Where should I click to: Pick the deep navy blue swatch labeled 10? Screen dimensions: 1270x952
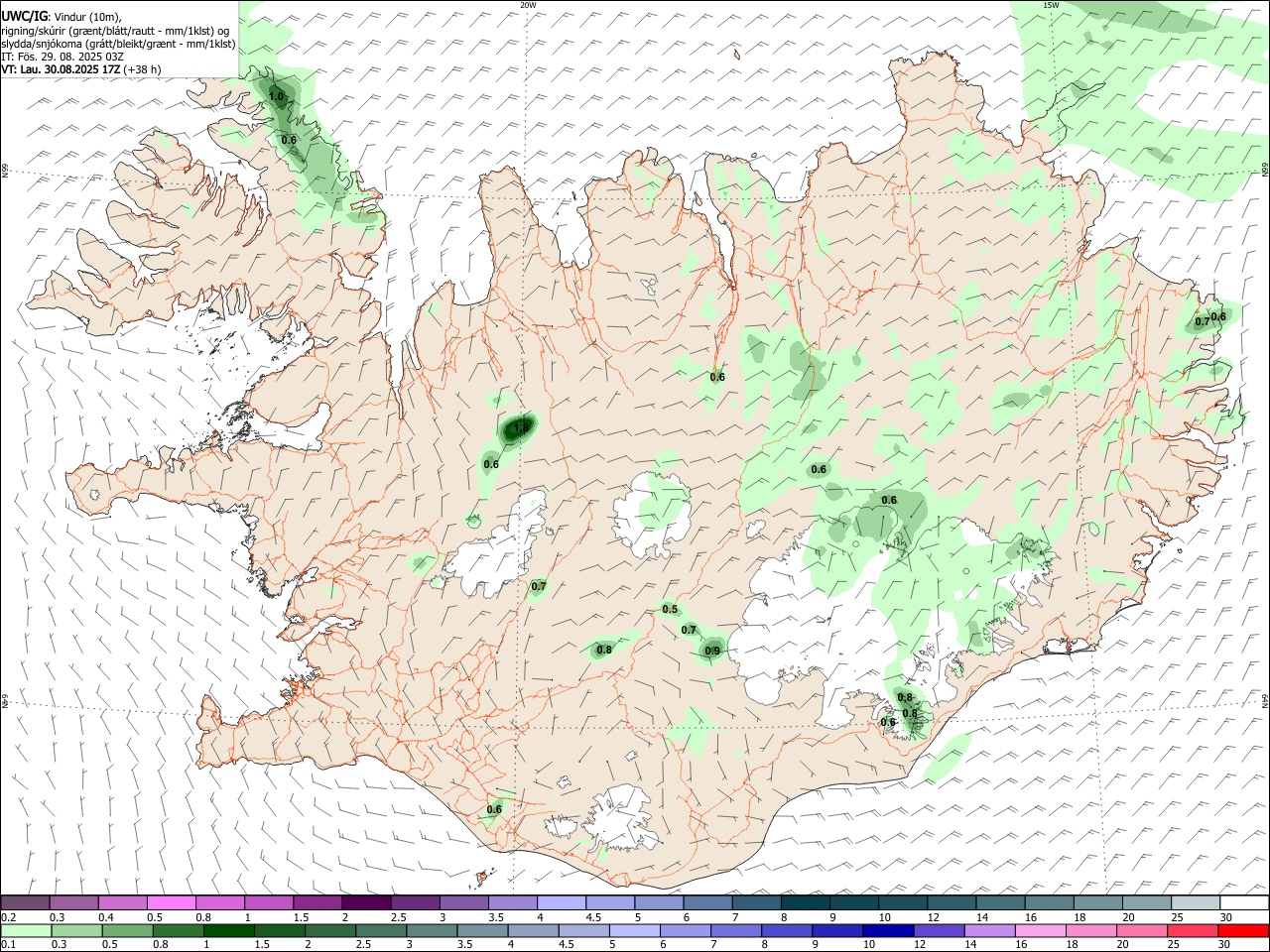pos(887,931)
